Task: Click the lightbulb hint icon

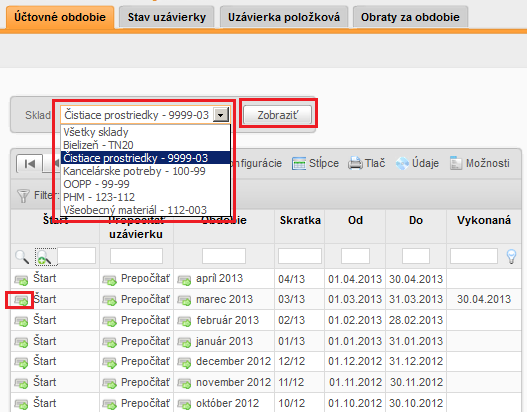Action: click(511, 256)
